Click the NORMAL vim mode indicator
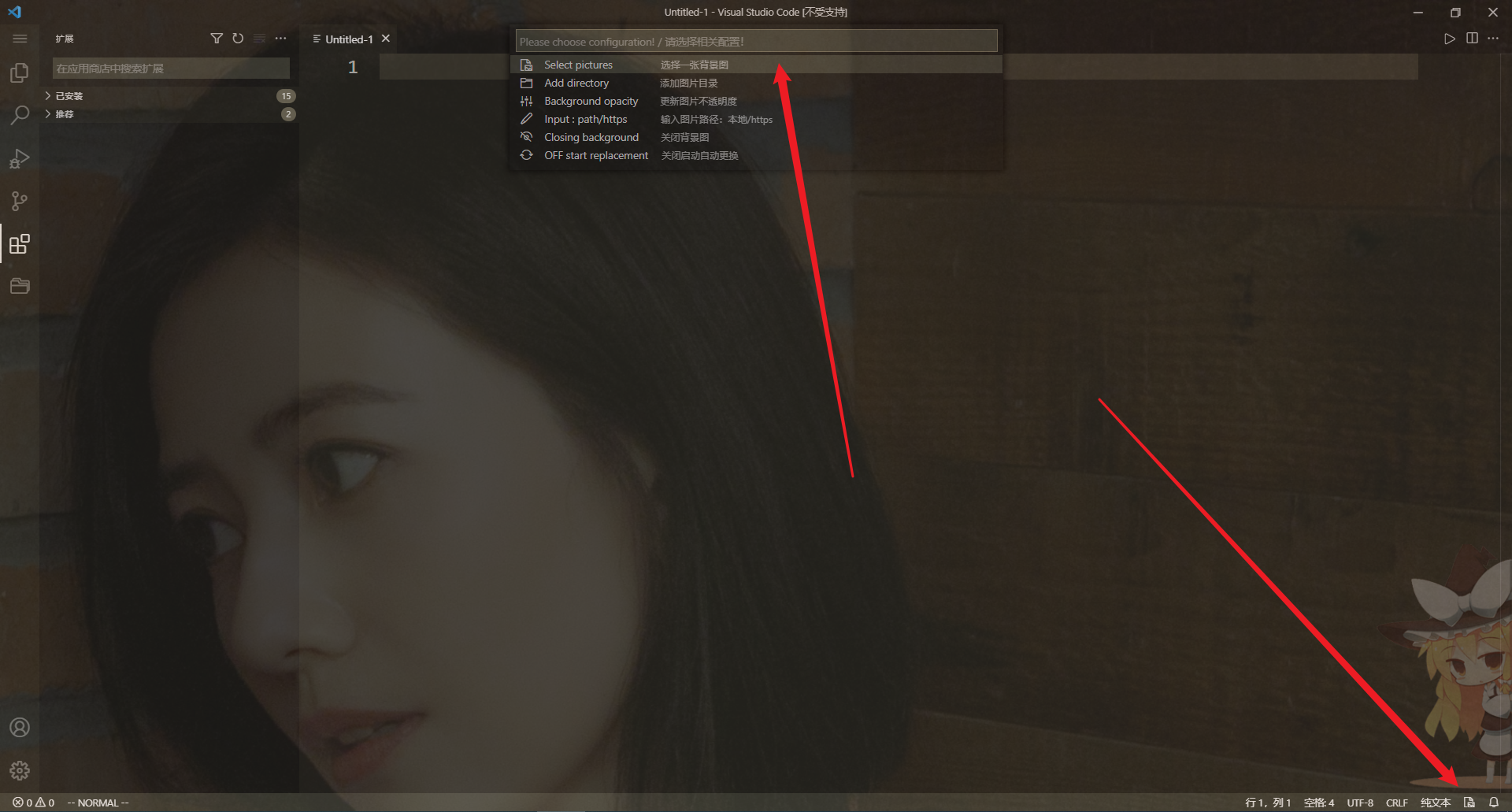 click(98, 803)
